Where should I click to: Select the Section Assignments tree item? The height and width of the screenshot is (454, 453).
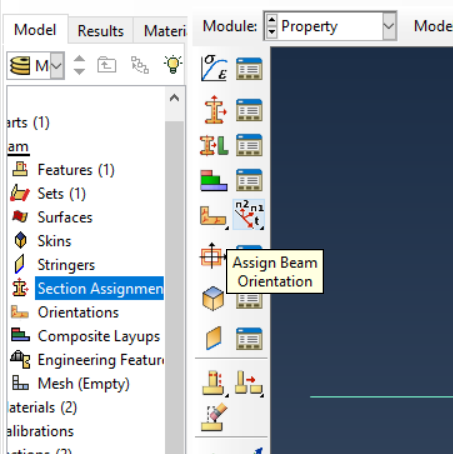click(99, 288)
